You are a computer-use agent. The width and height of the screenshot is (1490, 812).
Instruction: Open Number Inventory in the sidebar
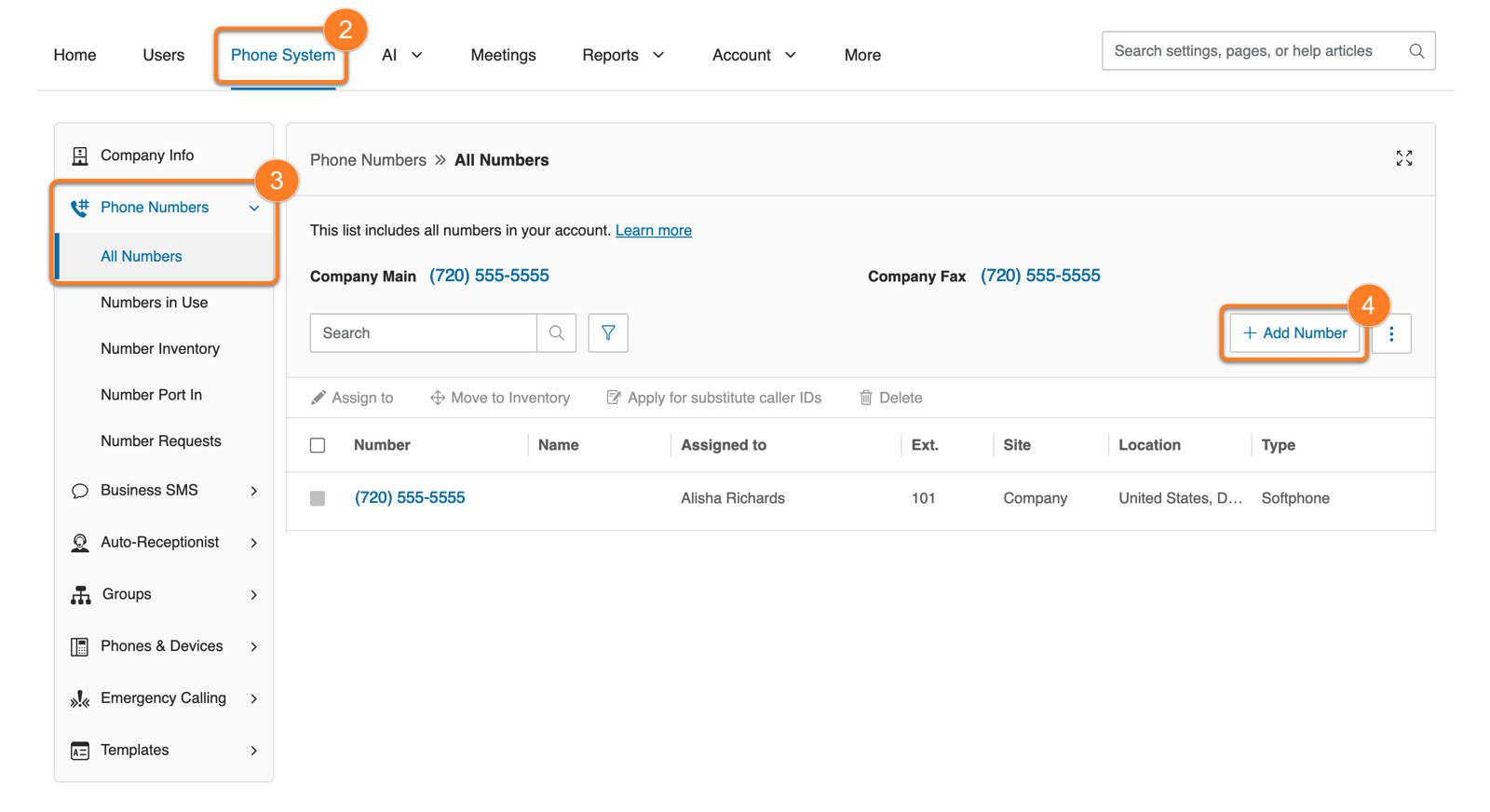(x=160, y=348)
